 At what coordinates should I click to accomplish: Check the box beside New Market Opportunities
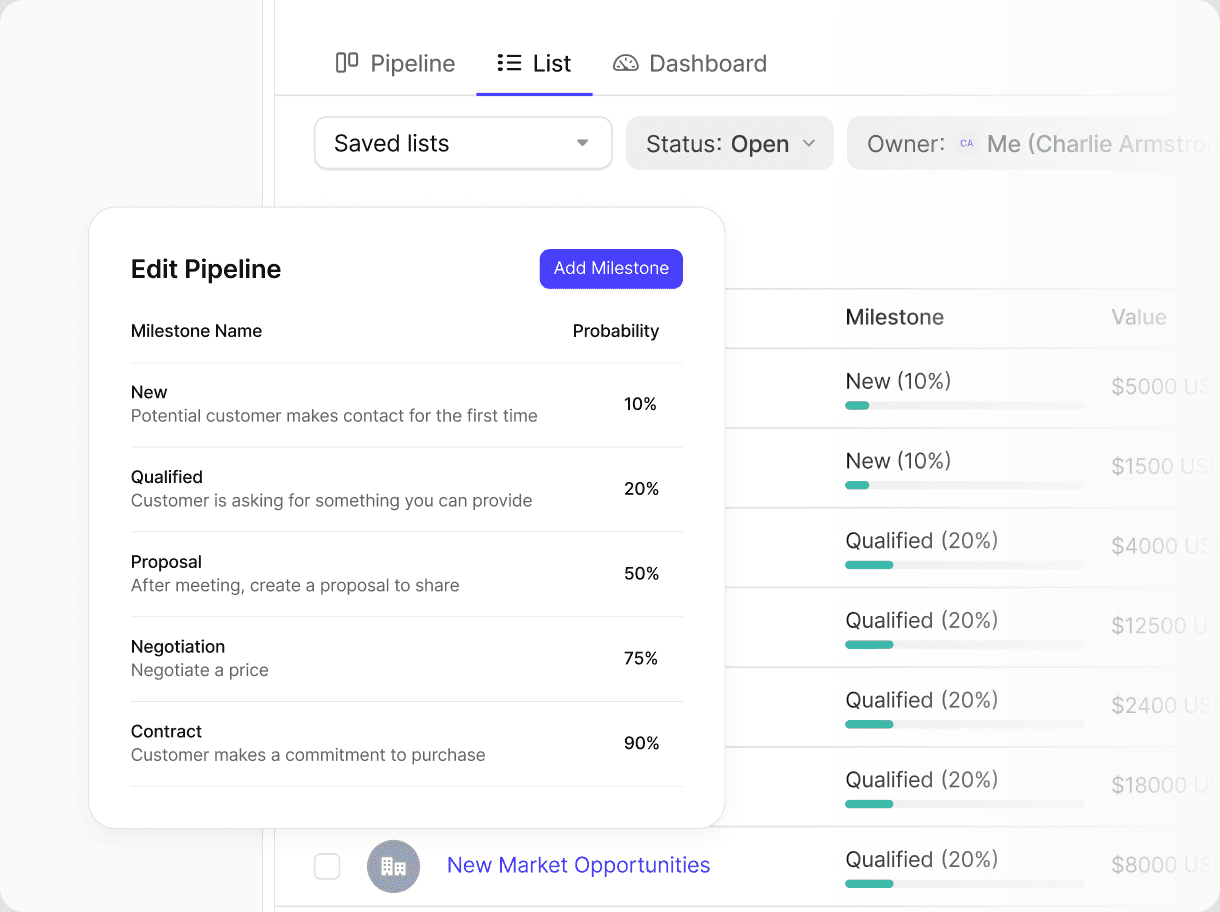327,866
